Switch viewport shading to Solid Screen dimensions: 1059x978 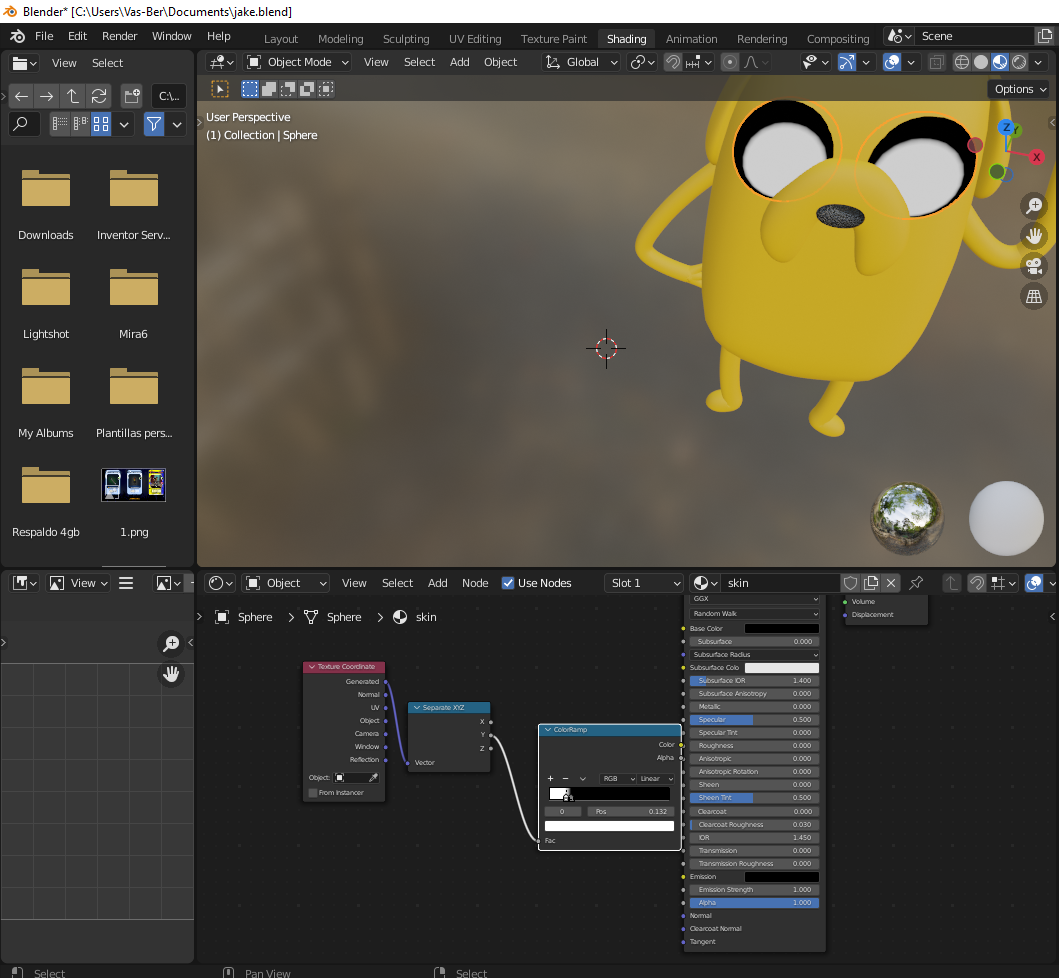click(x=981, y=63)
